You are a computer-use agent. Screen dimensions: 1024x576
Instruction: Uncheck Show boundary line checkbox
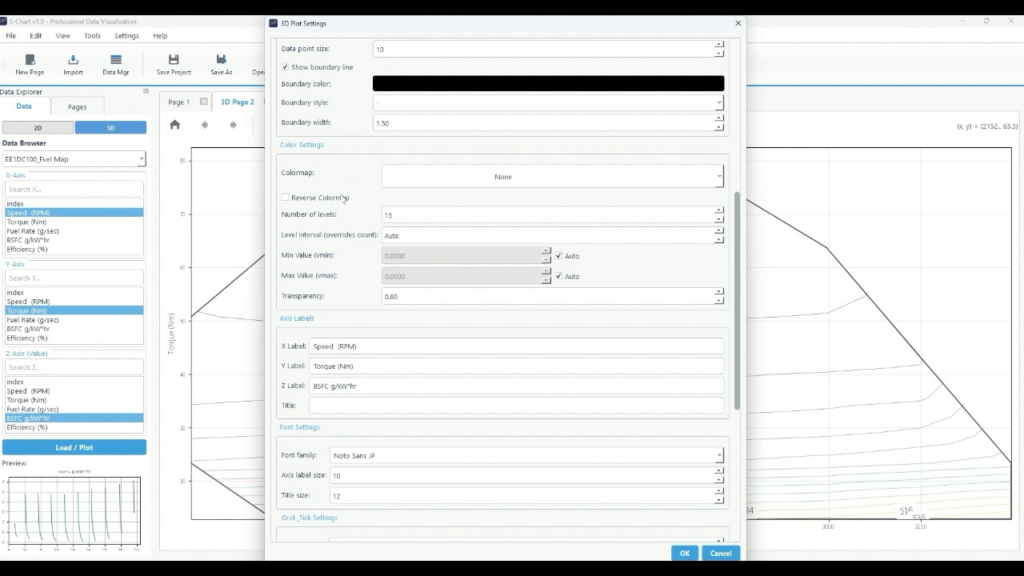pyautogui.click(x=286, y=67)
